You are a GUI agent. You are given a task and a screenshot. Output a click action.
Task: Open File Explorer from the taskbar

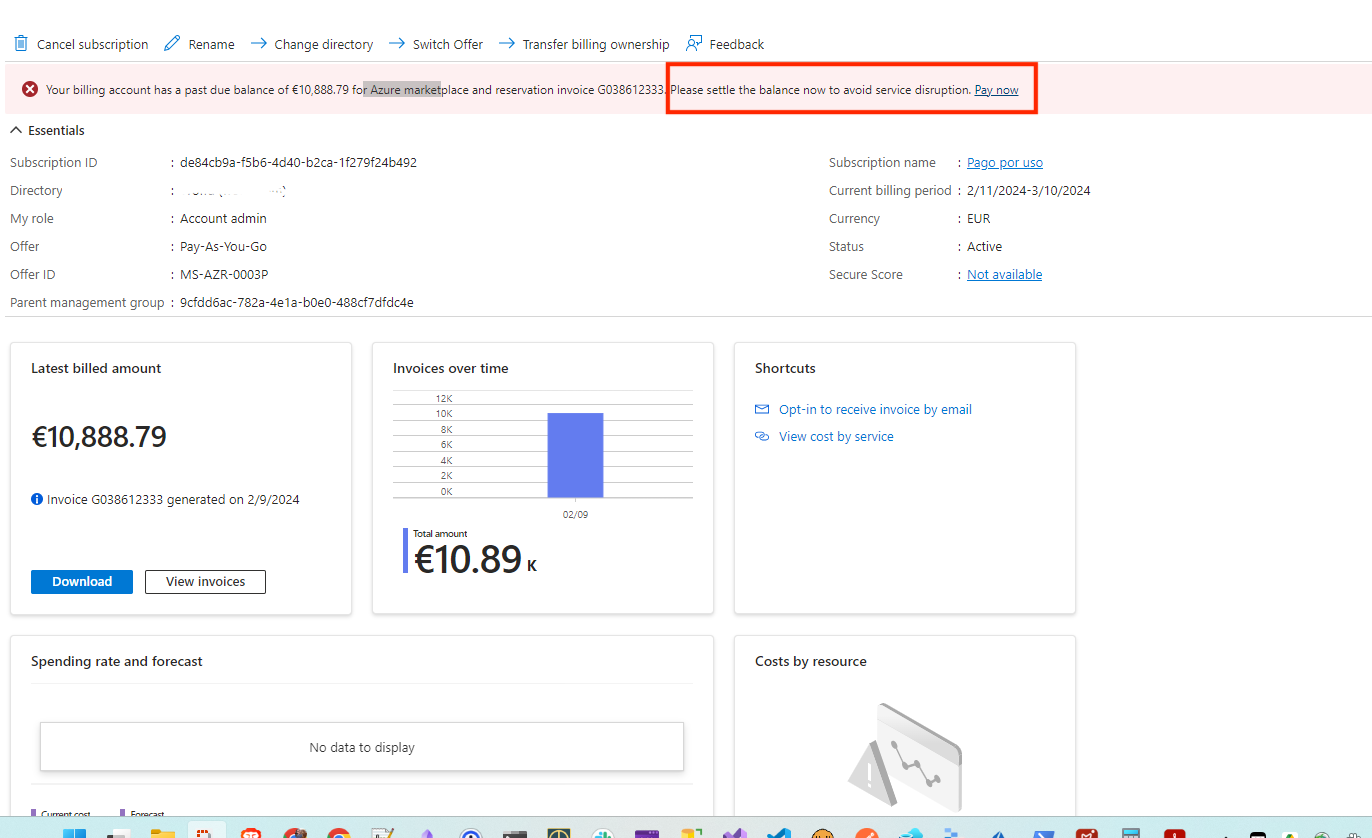pos(163,832)
